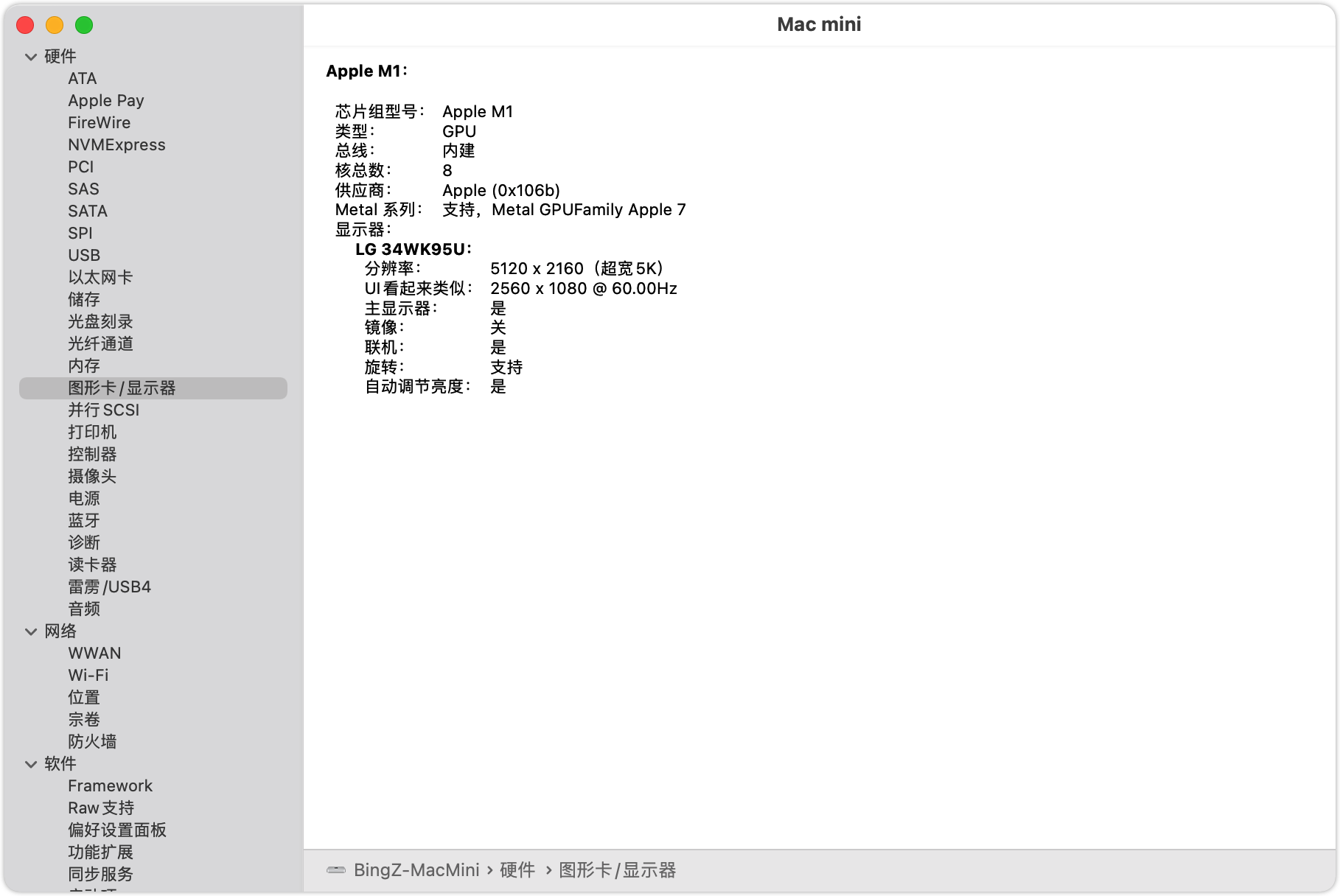Click 图形卡/显示器 in the path bar
Viewport: 1340px width, 896px height.
click(x=618, y=870)
